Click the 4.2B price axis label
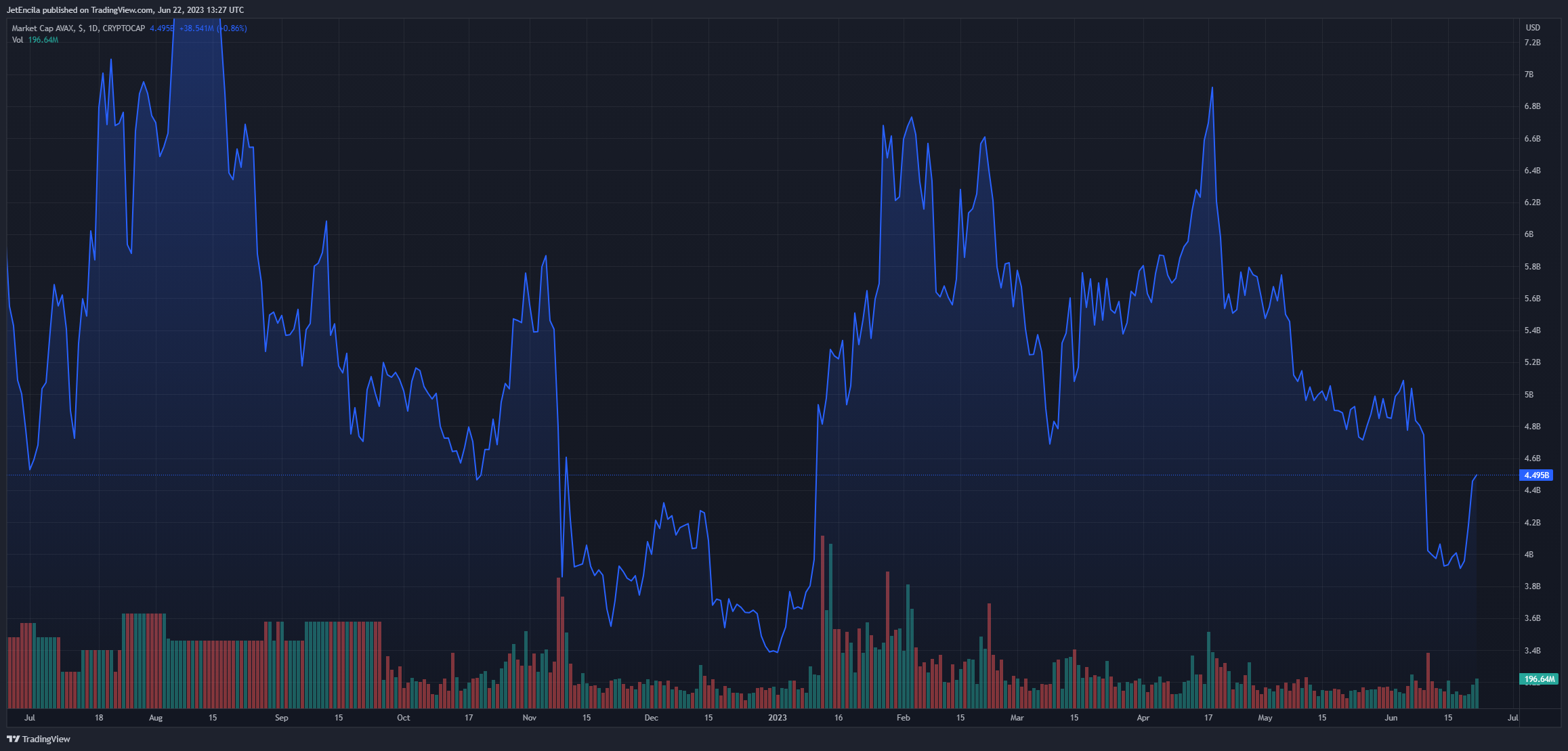This screenshot has width=1568, height=751. pyautogui.click(x=1532, y=523)
